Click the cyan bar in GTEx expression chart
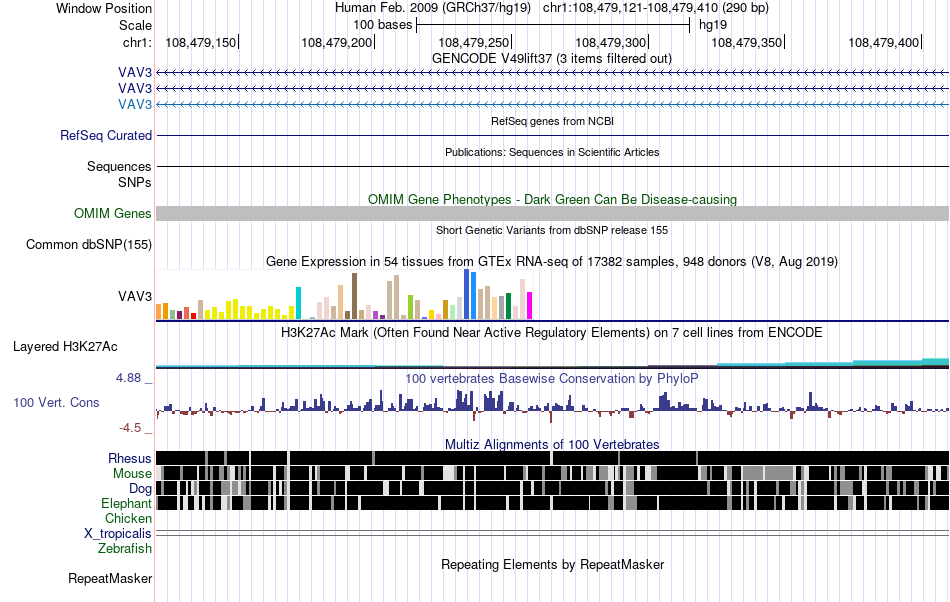Viewport: 950px width, 602px height. (x=298, y=303)
